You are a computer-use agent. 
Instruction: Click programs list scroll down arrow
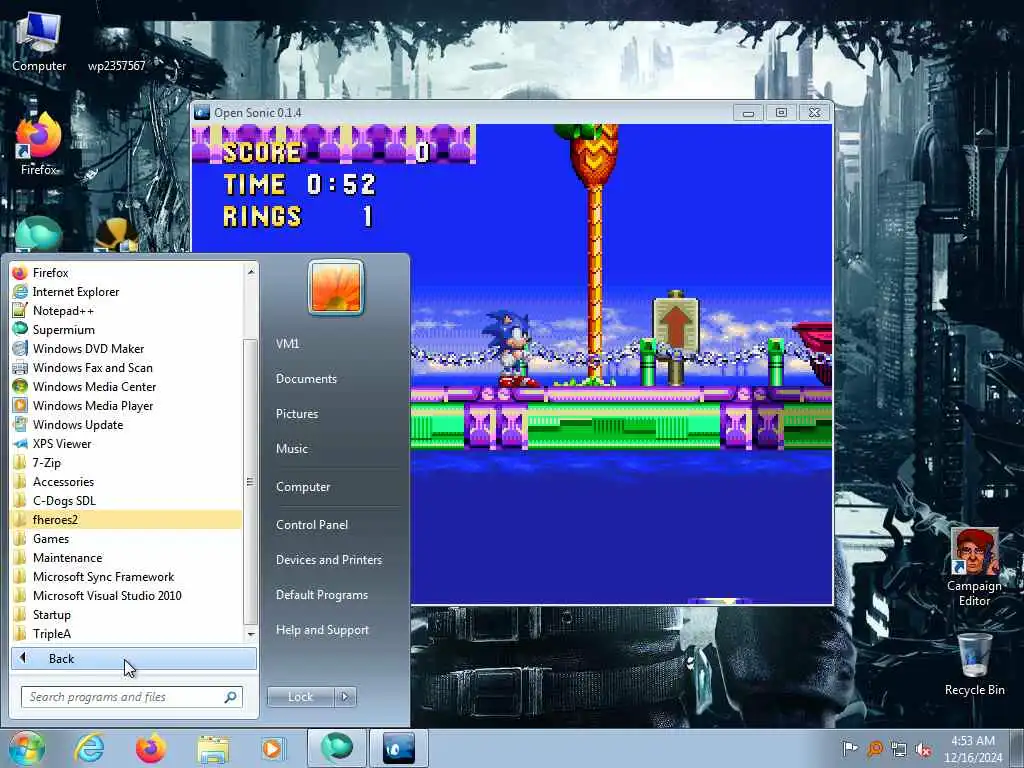pos(251,634)
